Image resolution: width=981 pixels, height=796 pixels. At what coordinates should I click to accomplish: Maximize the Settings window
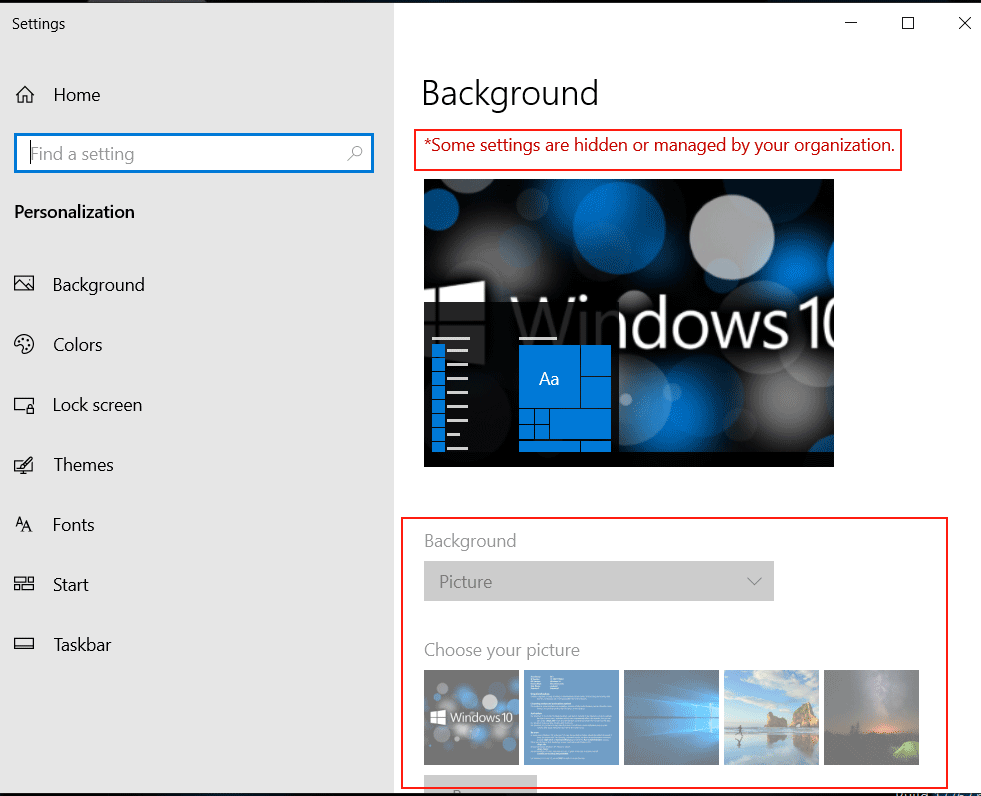[x=908, y=24]
